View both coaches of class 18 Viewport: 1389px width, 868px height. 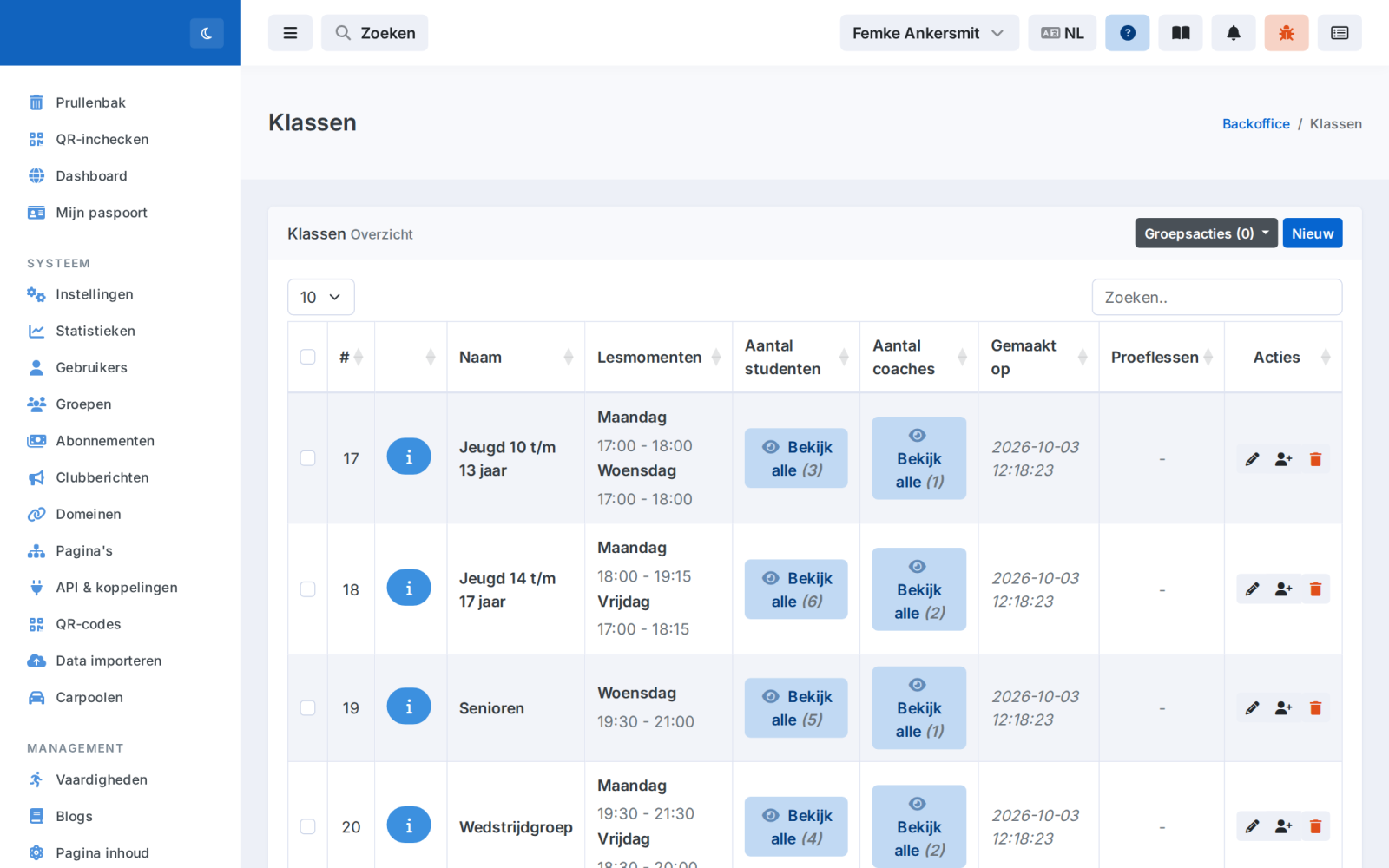(918, 589)
